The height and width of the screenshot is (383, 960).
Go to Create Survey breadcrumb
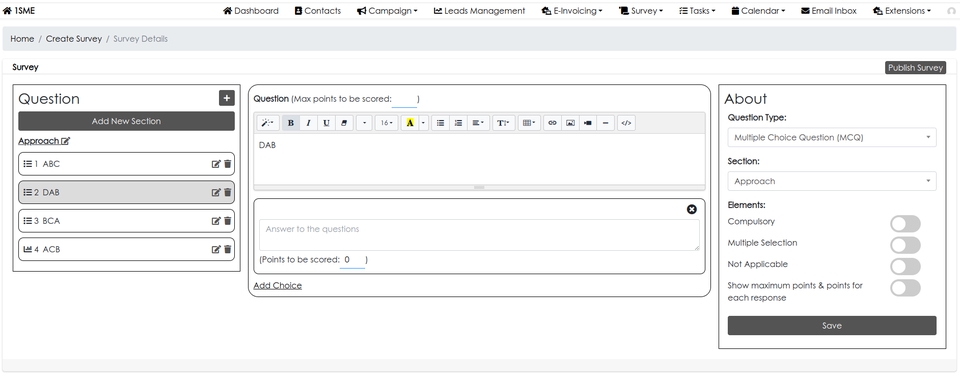[73, 39]
